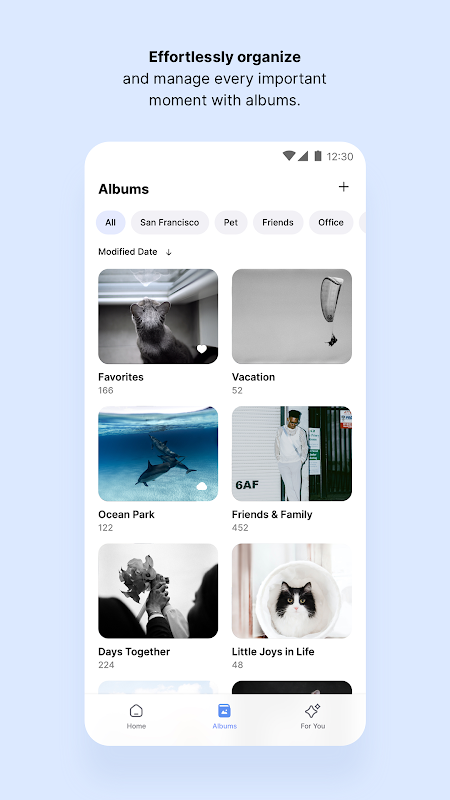The width and height of the screenshot is (450, 800).
Task: Switch to the Friends filter chip
Action: click(278, 222)
